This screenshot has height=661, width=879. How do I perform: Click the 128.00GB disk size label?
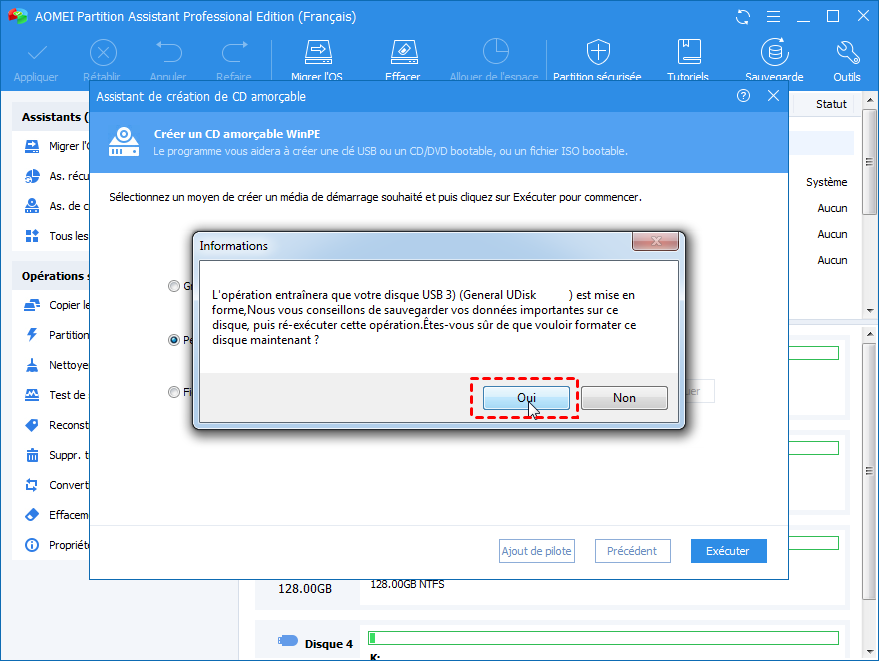click(305, 589)
